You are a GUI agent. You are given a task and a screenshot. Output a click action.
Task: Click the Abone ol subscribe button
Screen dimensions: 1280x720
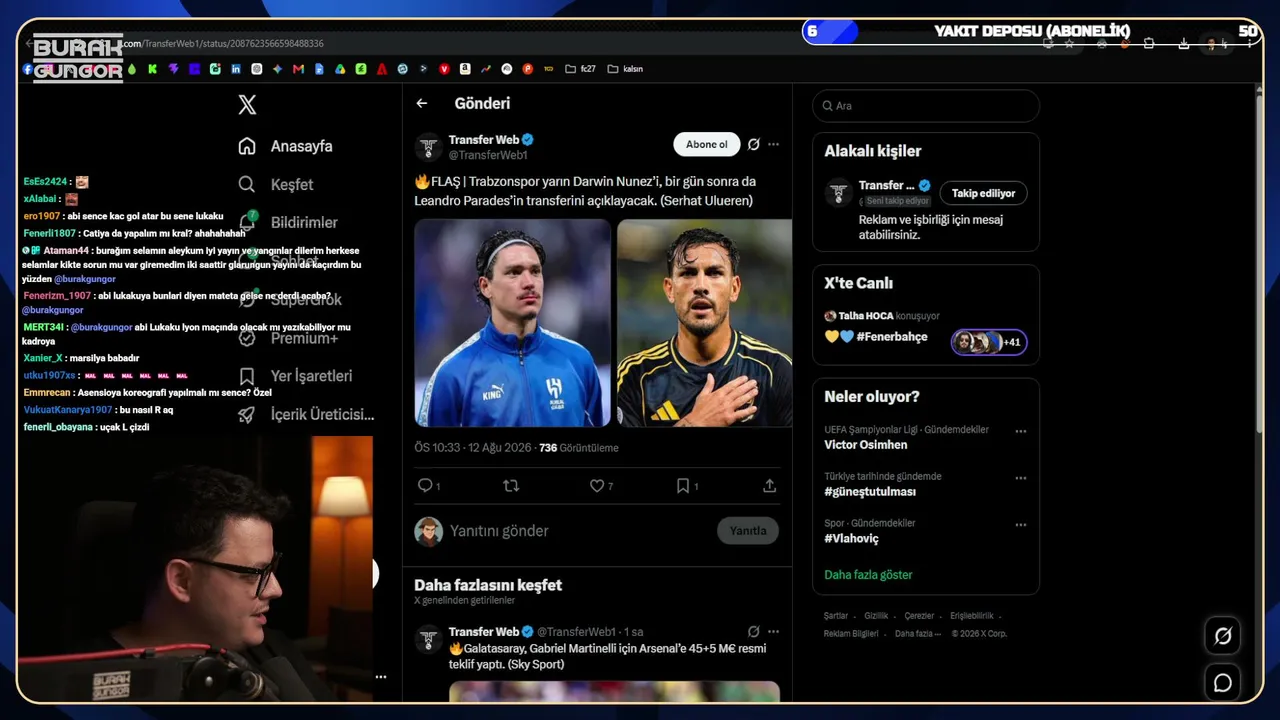[x=707, y=144]
